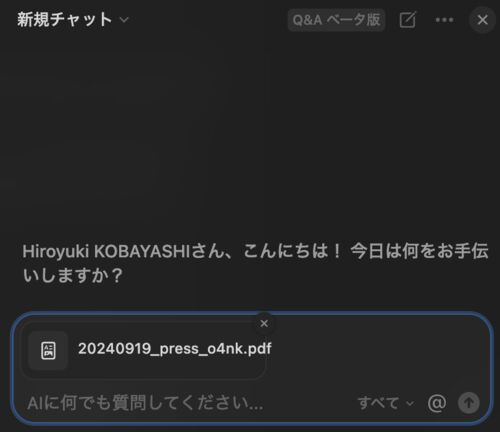This screenshot has width=500, height=432.
Task: Focus the AIに何でも質問してください input field
Action: click(x=187, y=403)
